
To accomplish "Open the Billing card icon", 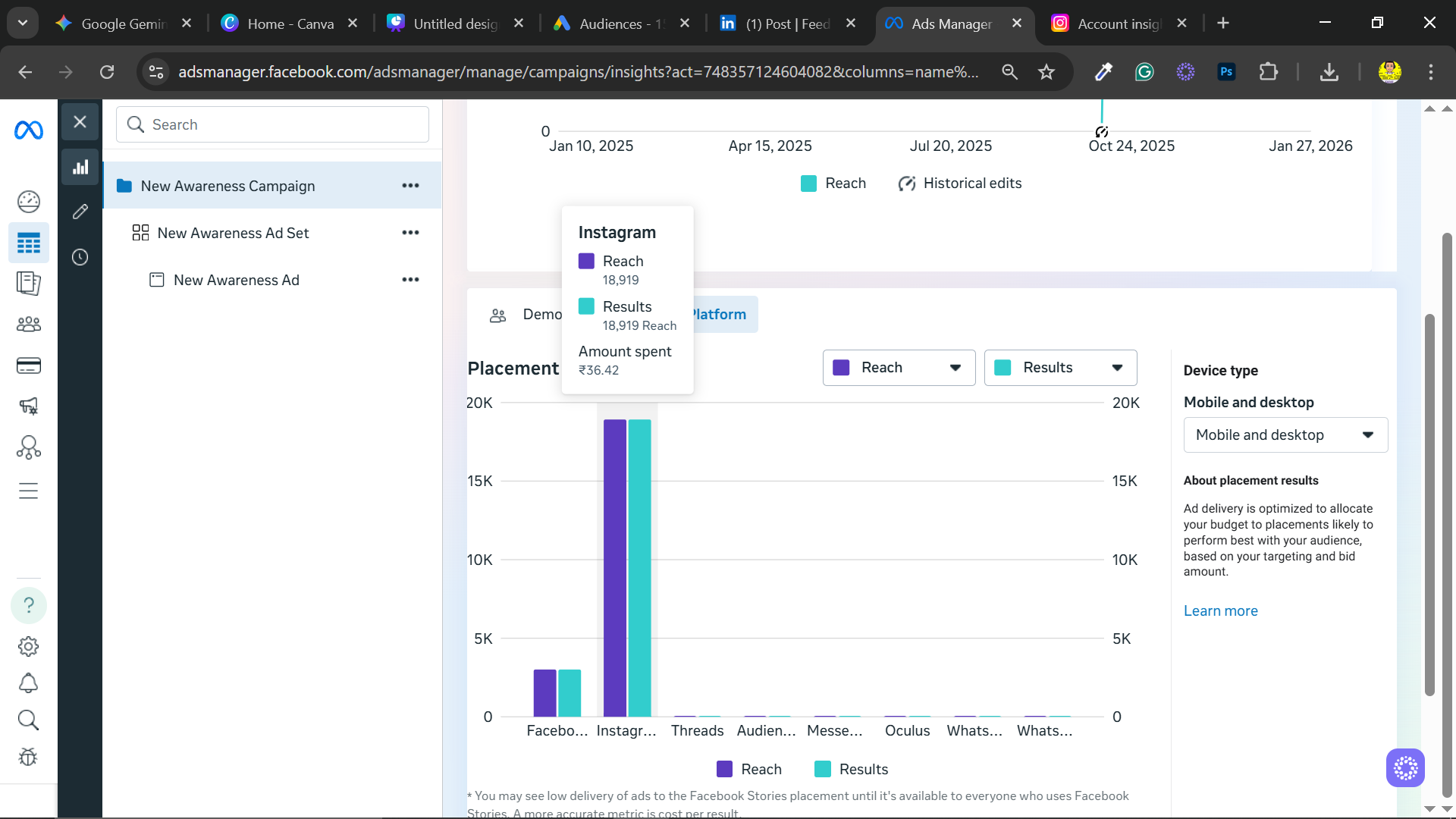I will point(29,366).
